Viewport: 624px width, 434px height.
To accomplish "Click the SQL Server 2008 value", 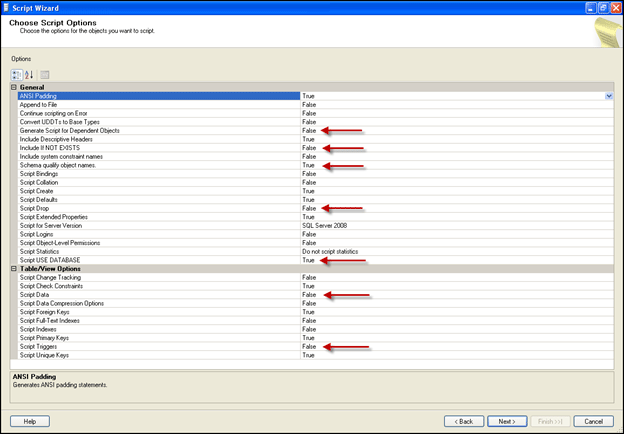I will tap(324, 226).
